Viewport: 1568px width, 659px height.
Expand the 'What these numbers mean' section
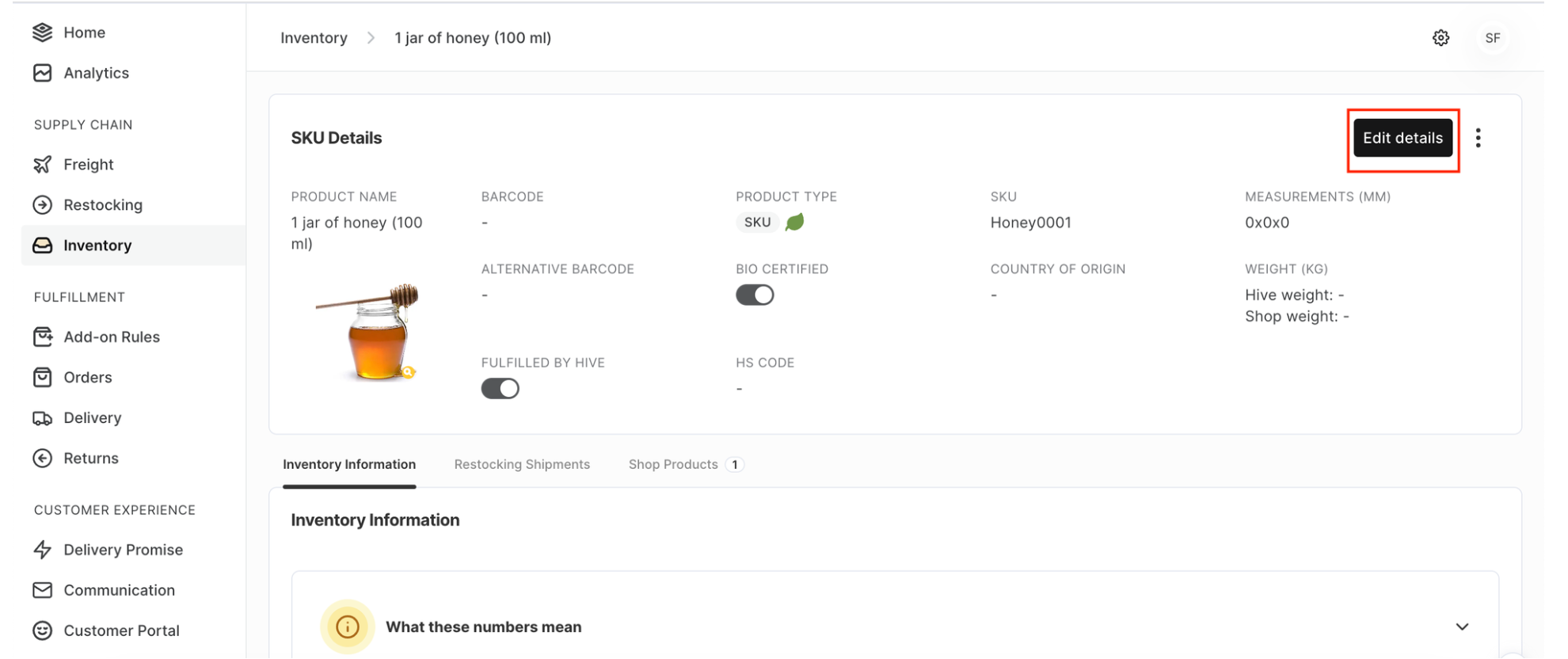pyautogui.click(x=1461, y=626)
